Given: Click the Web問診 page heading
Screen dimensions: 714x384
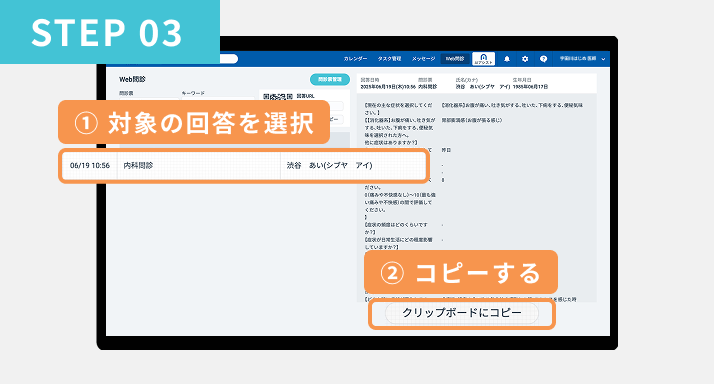Looking at the screenshot, I should (x=132, y=79).
